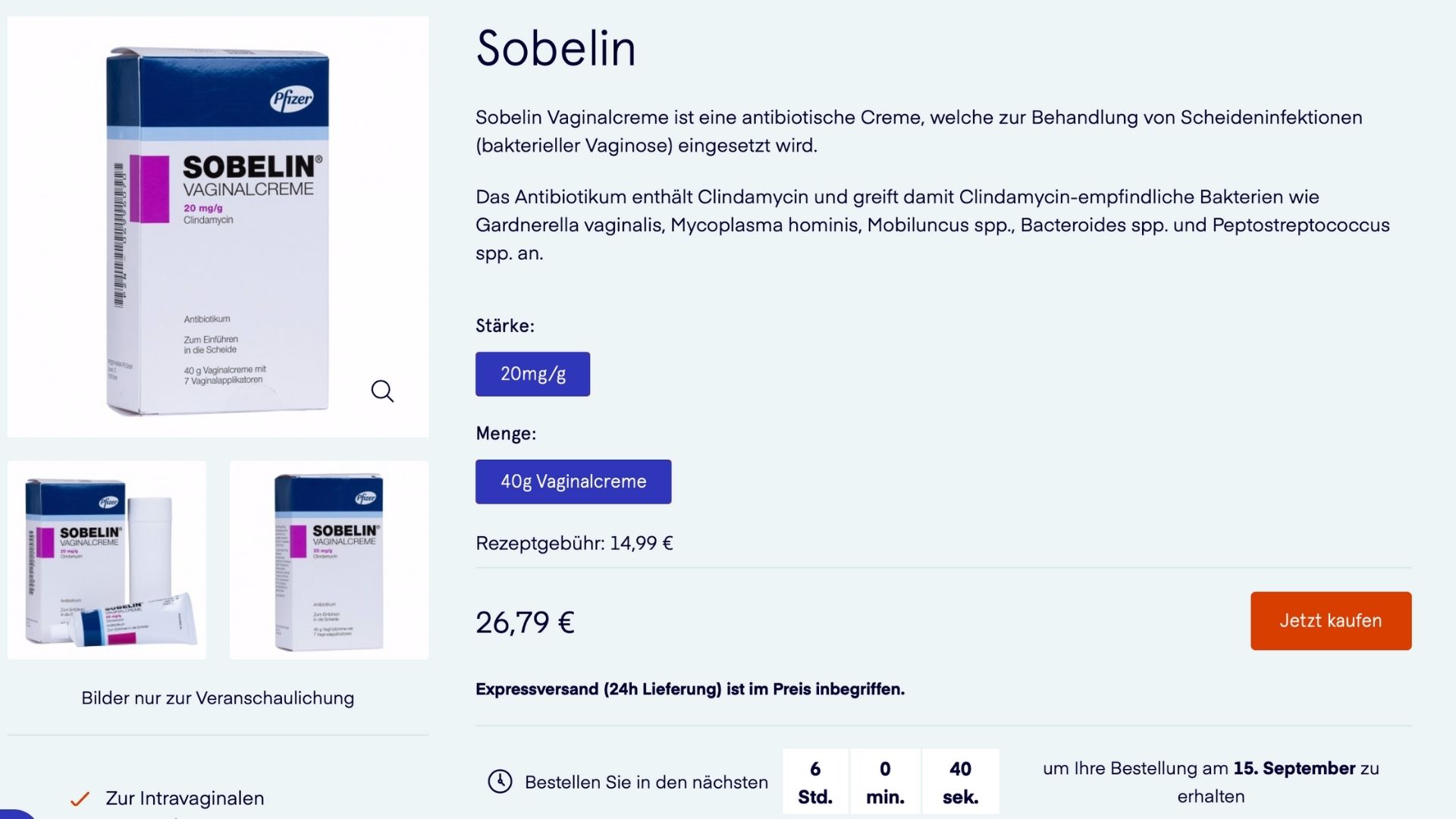Viewport: 1456px width, 819px height.
Task: Click the seconds box of the countdown
Action: click(960, 782)
